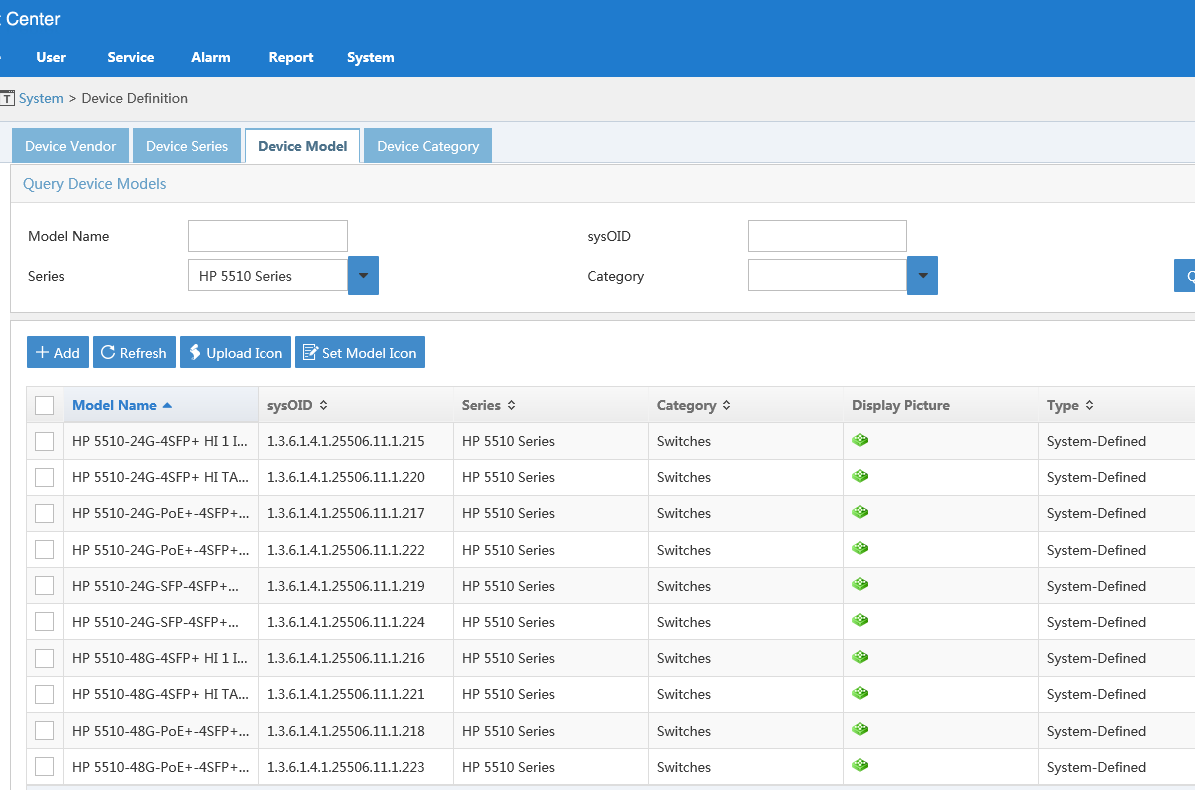Focus the sysOID search field
Image resolution: width=1195 pixels, height=790 pixels.
coord(827,236)
